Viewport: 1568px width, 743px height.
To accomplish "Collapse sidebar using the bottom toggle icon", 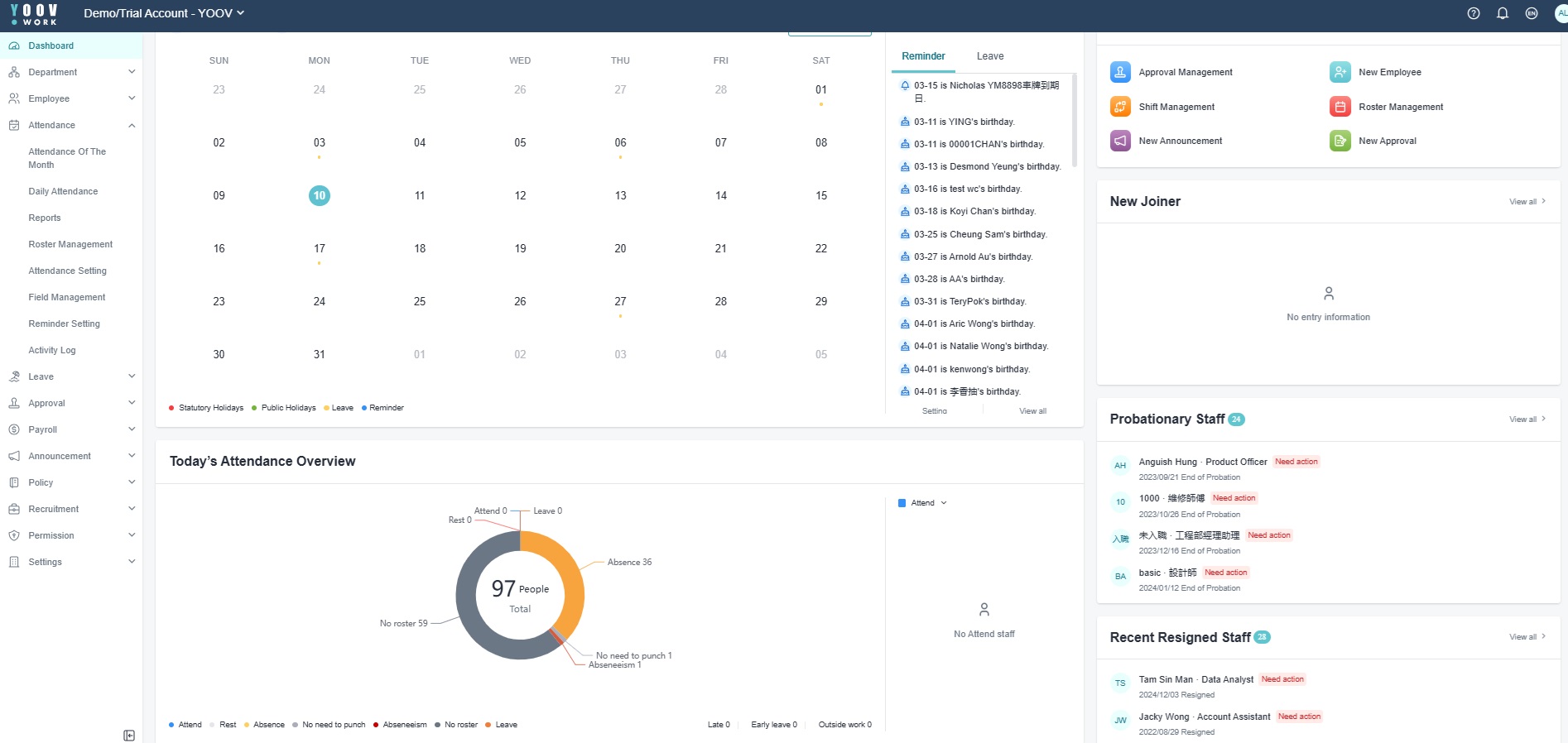I will (x=129, y=736).
